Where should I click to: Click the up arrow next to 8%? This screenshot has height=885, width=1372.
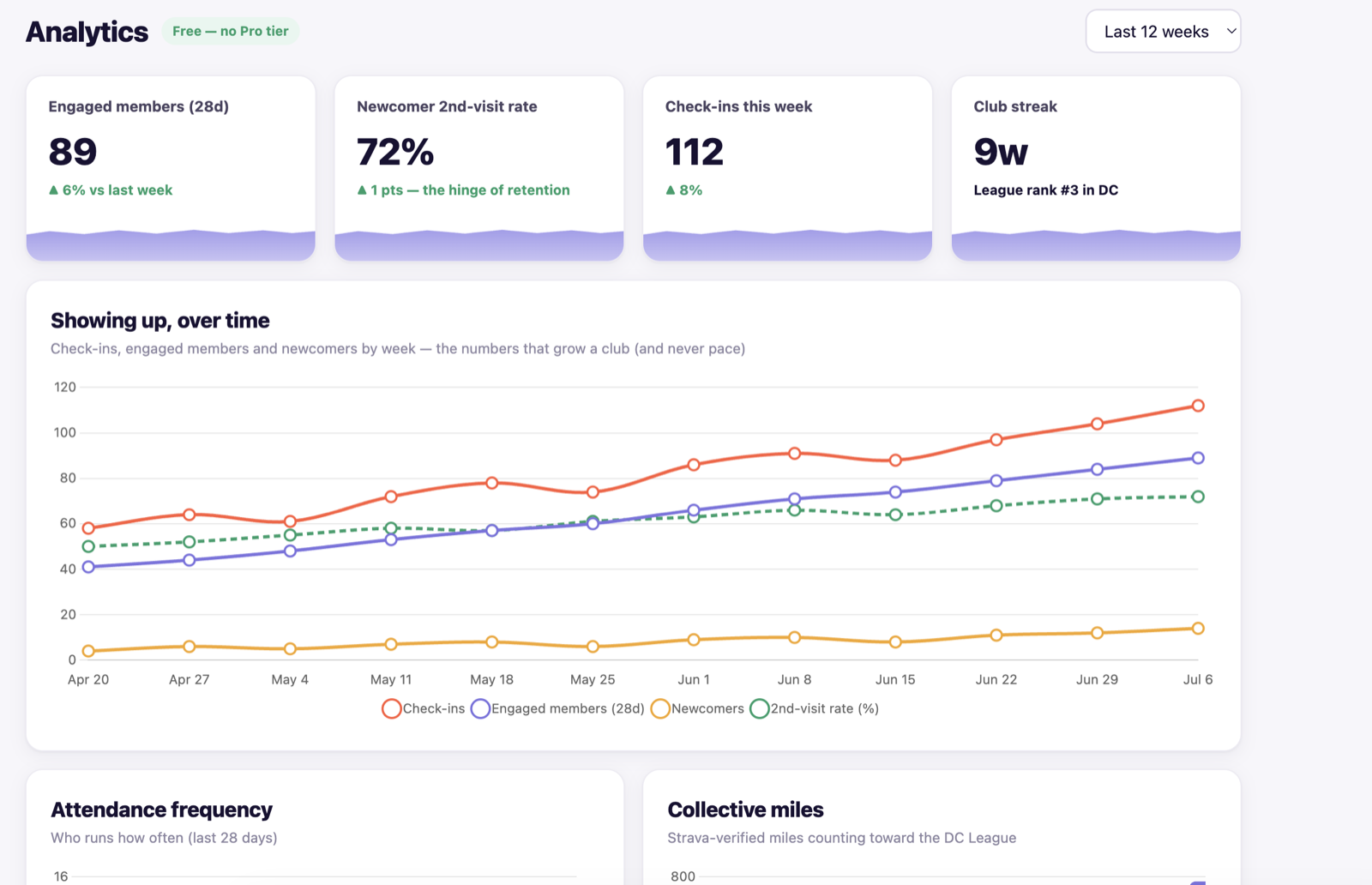point(671,190)
